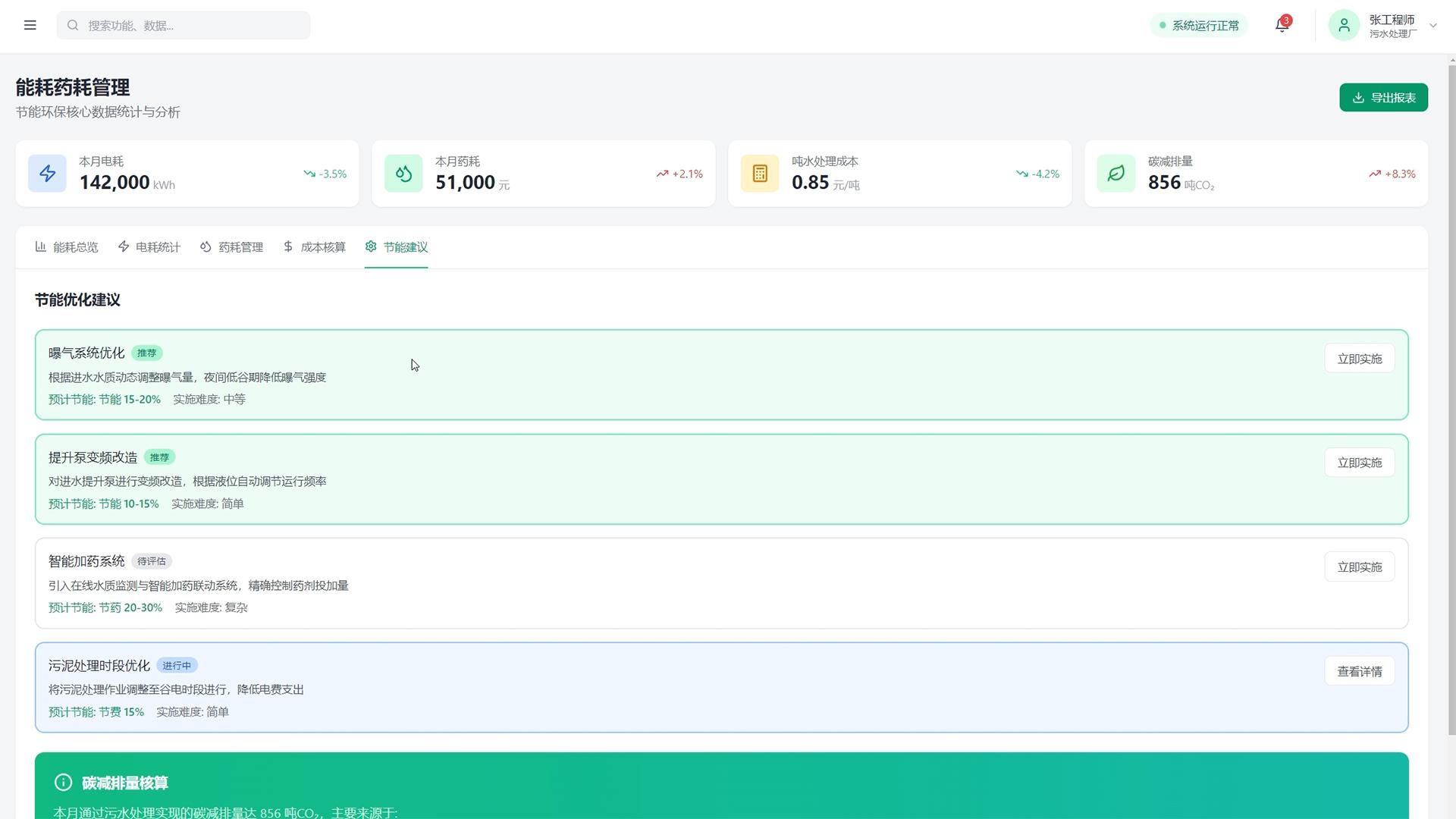Click the user avatar icon
Image resolution: width=1456 pixels, height=819 pixels.
click(1344, 25)
